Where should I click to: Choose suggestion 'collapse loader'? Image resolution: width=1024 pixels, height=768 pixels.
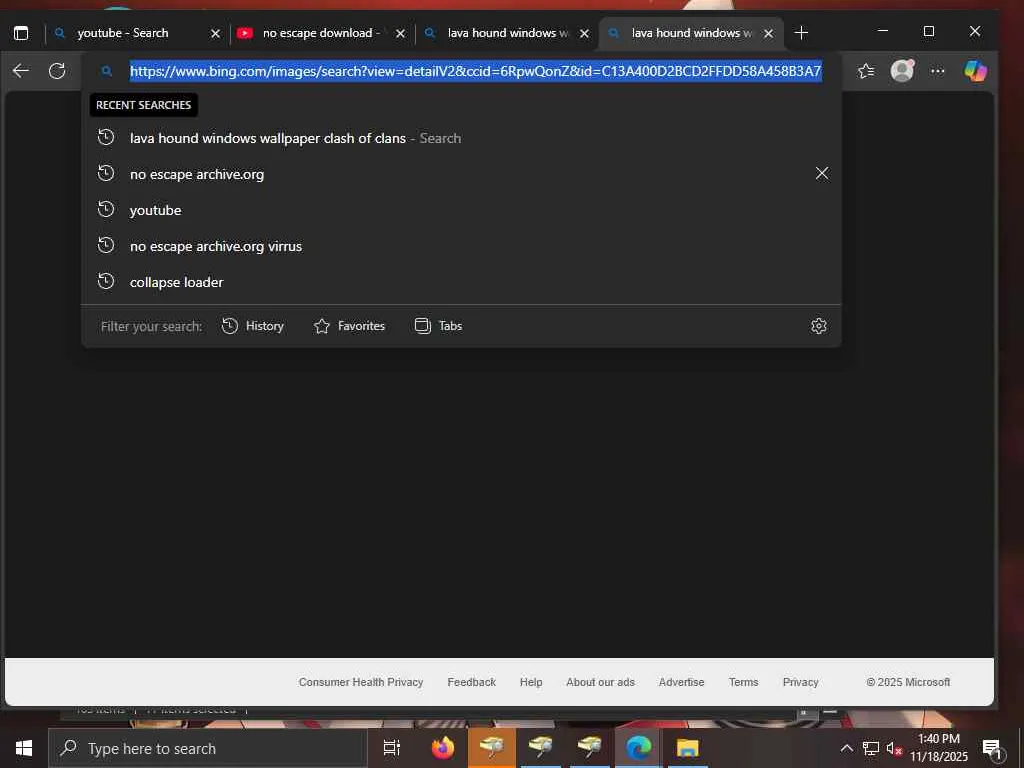tap(461, 282)
